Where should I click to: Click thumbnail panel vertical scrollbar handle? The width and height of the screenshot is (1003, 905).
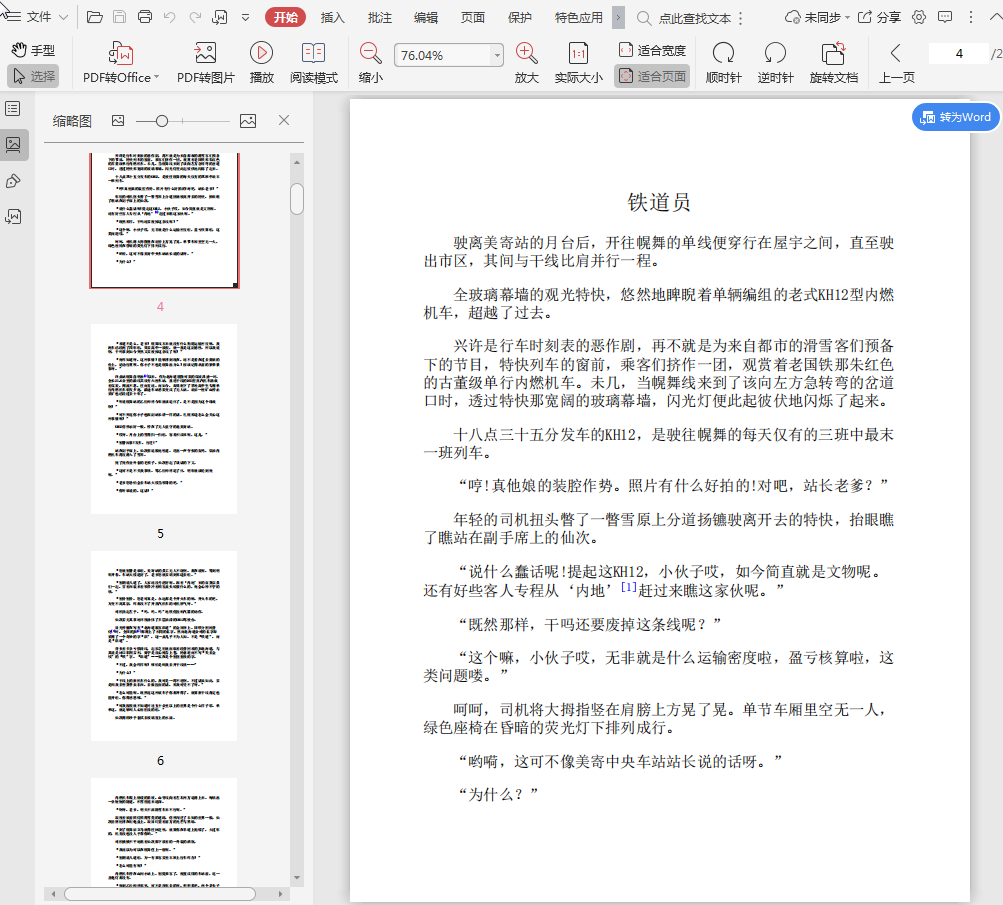coord(297,199)
